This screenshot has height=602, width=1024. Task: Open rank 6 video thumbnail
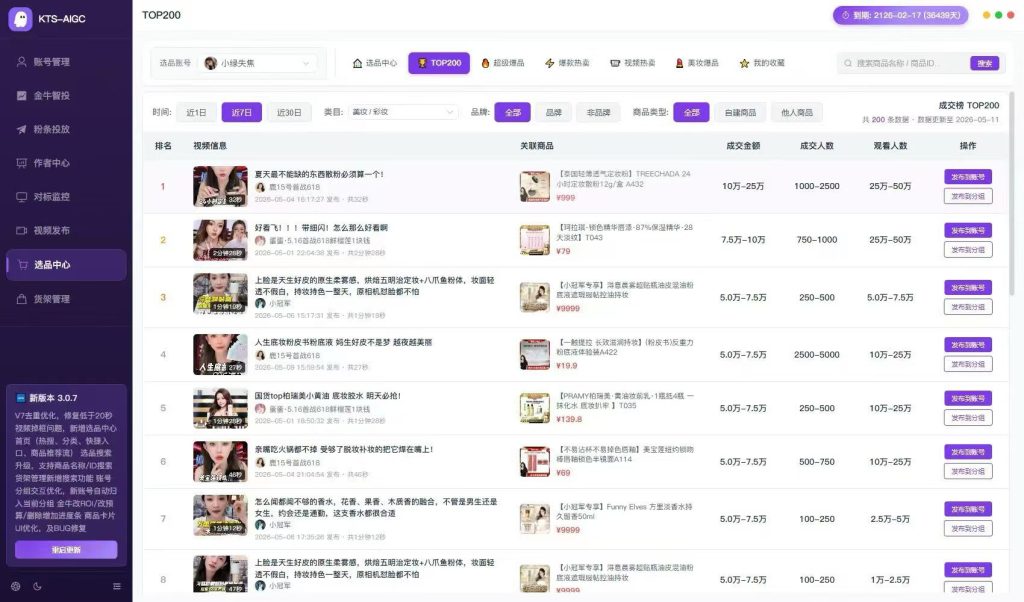[x=220, y=462]
